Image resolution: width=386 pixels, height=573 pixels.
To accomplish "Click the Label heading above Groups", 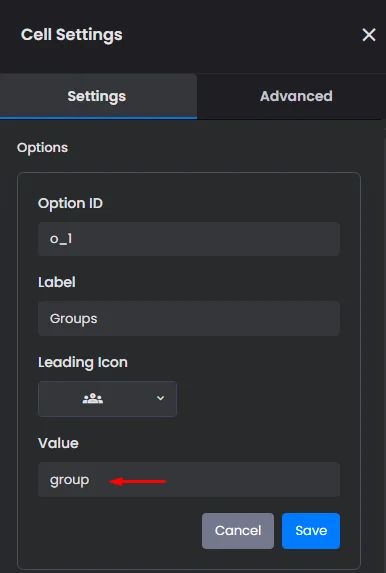I will pyautogui.click(x=57, y=282).
